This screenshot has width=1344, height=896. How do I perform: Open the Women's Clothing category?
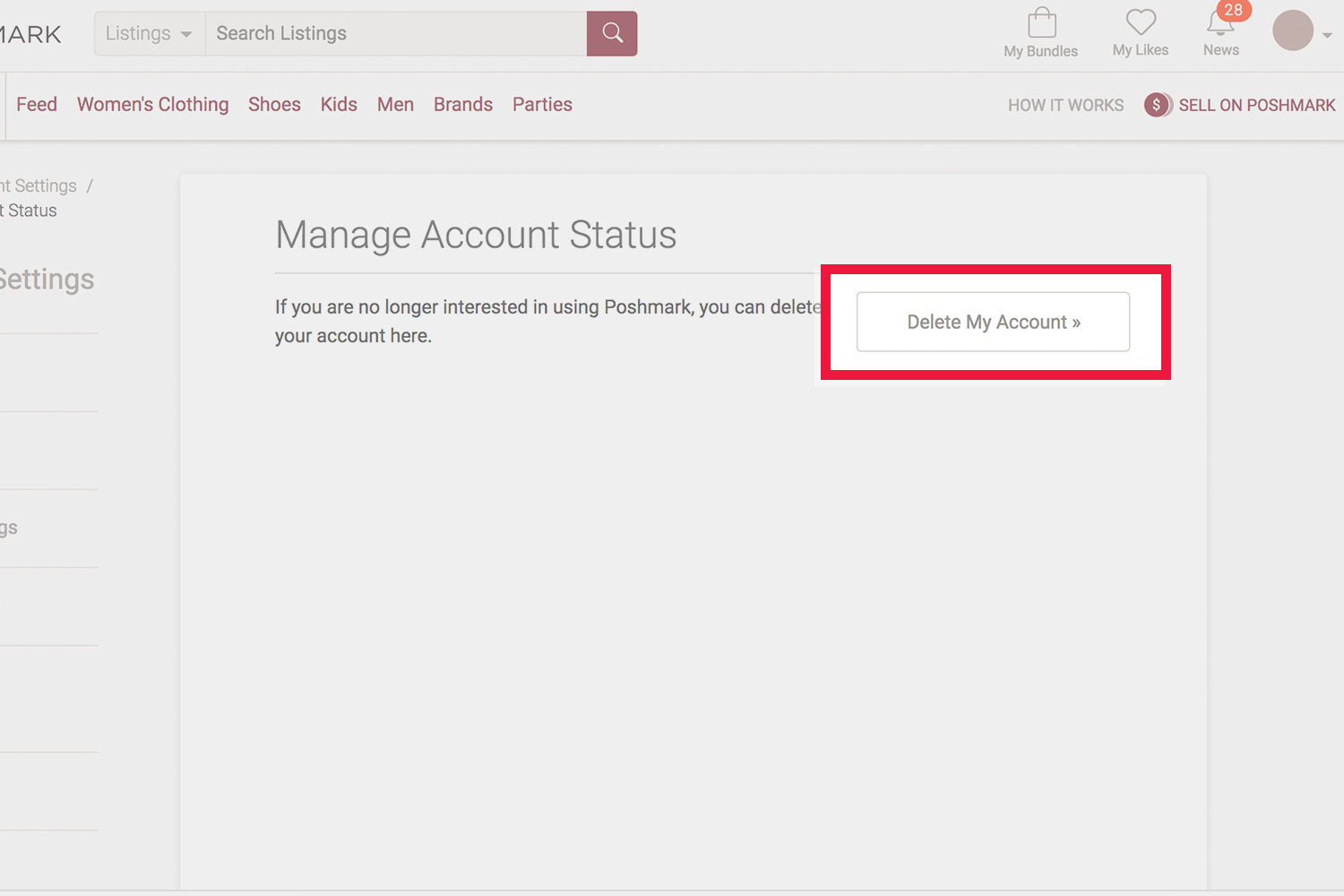(x=152, y=105)
